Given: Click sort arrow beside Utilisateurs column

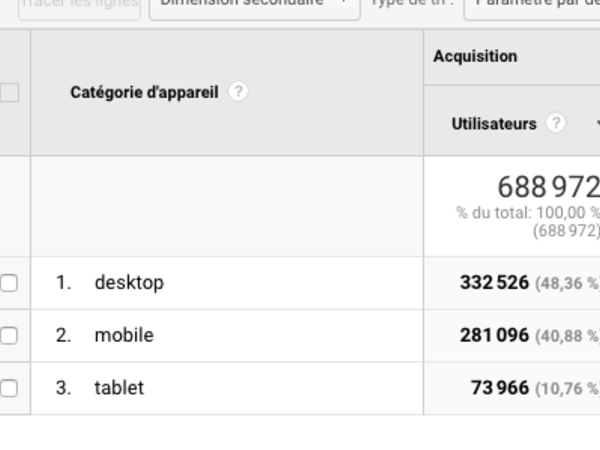Looking at the screenshot, I should [597, 124].
